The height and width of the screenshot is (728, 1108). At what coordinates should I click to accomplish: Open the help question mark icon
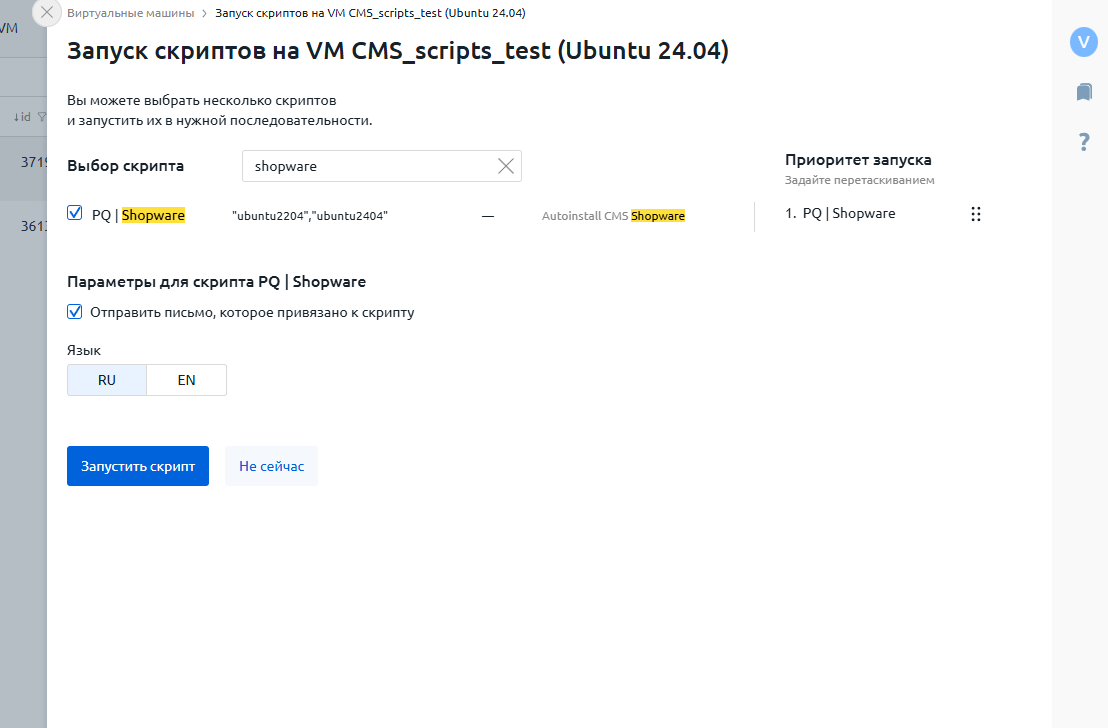[1084, 142]
